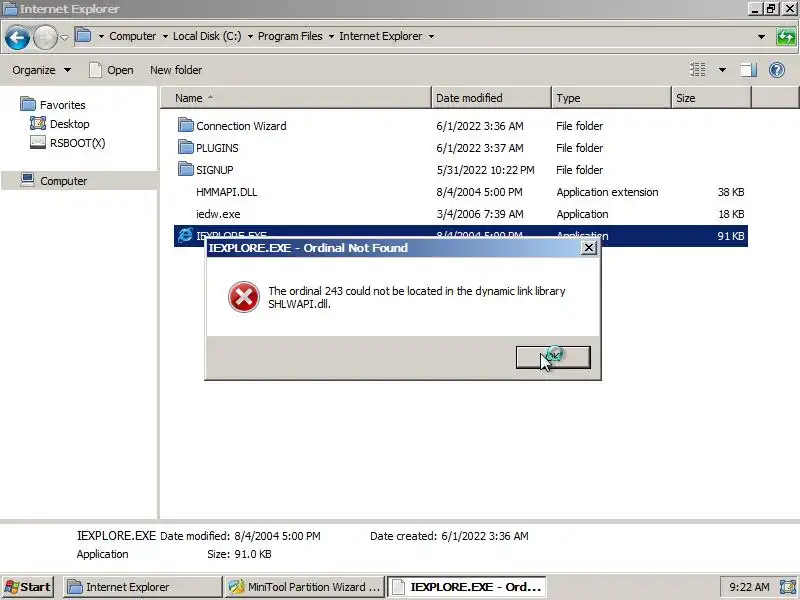Expand the arrow after Local Disk (C:)
The height and width of the screenshot is (600, 800).
pos(250,36)
